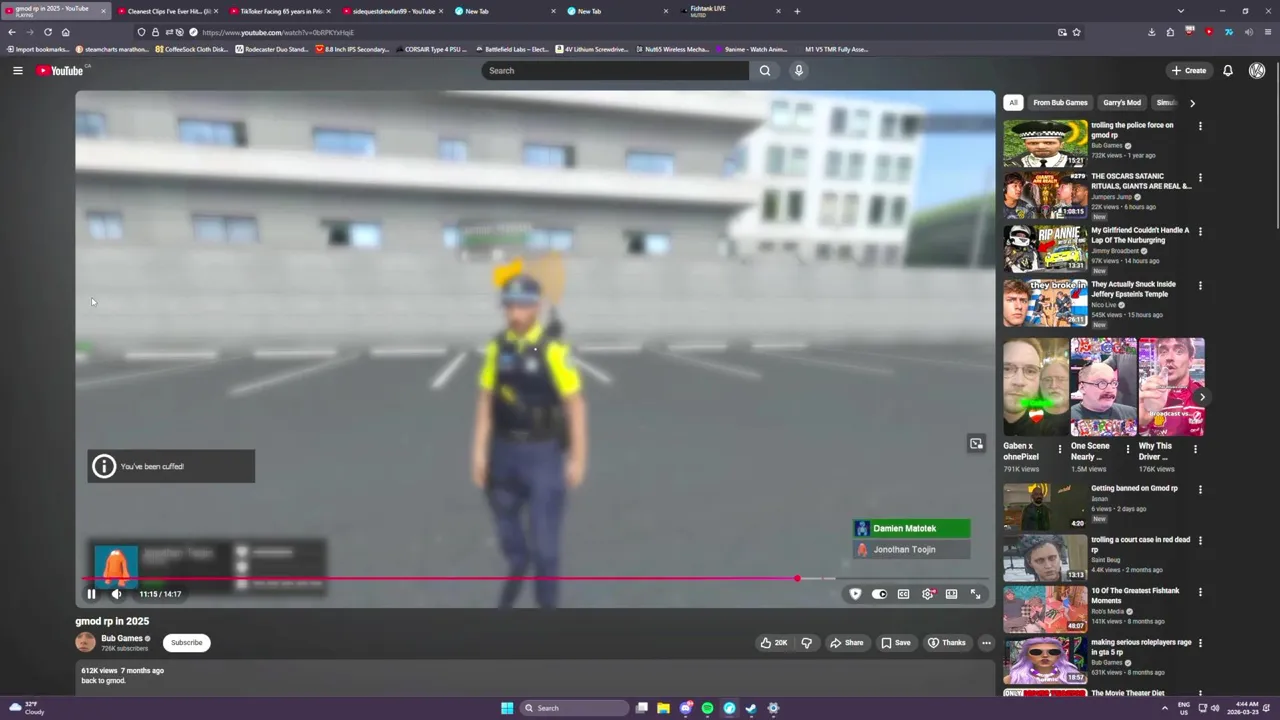Click the browser address bar URL
1280x720 pixels.
coord(278,32)
